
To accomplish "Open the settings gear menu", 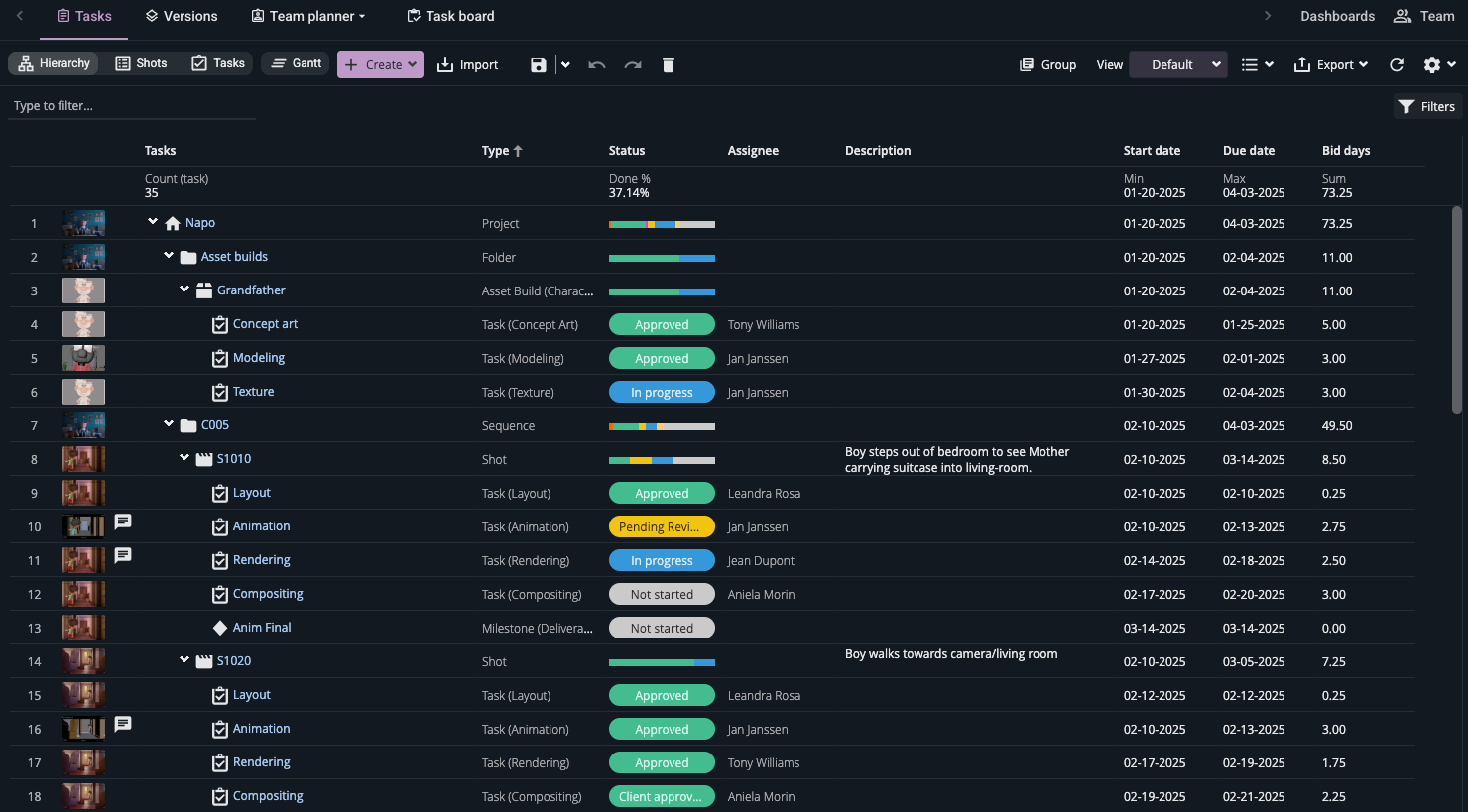I will [x=1438, y=65].
